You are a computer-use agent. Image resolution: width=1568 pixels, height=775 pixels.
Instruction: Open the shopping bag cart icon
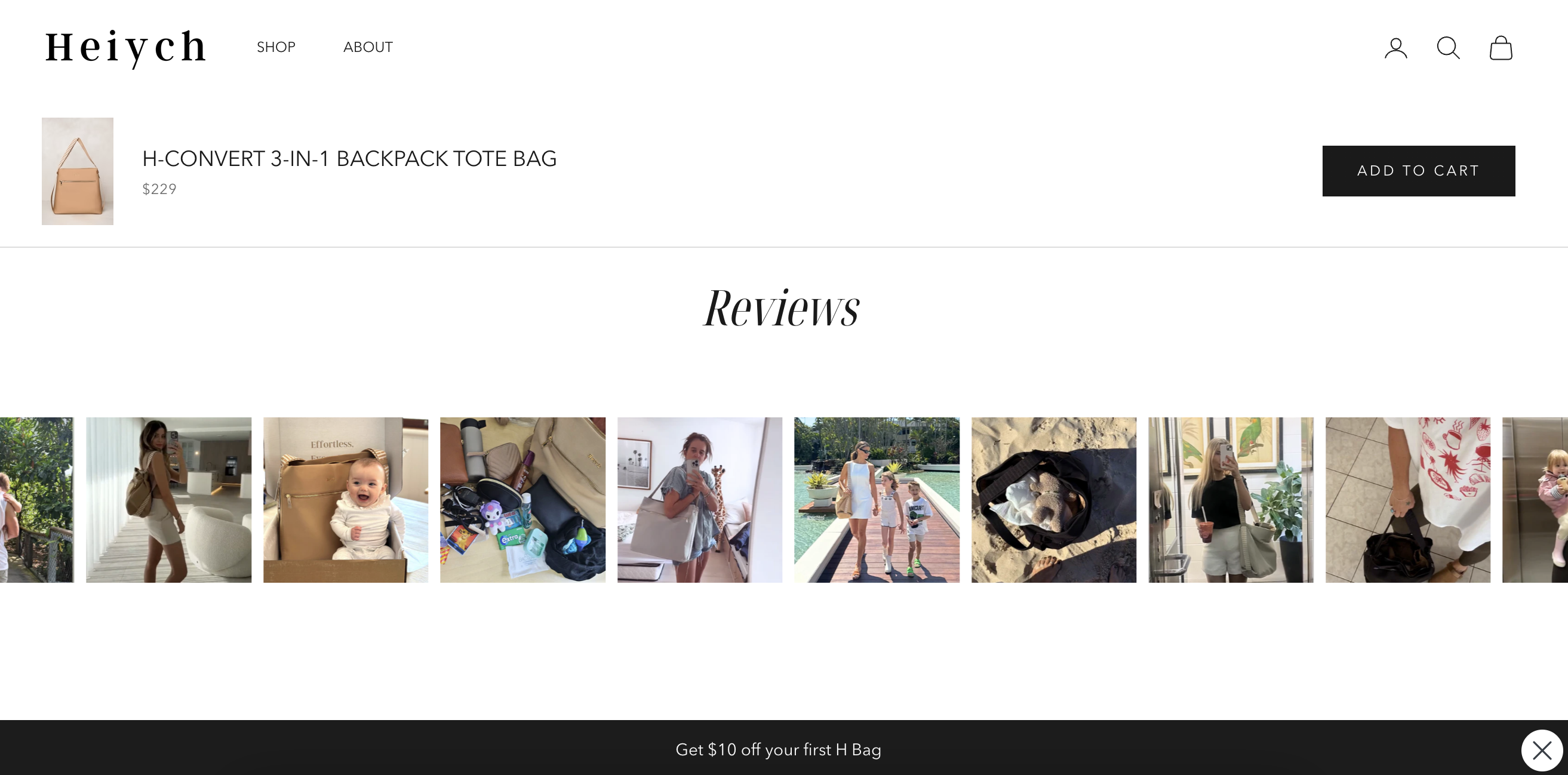[1501, 48]
